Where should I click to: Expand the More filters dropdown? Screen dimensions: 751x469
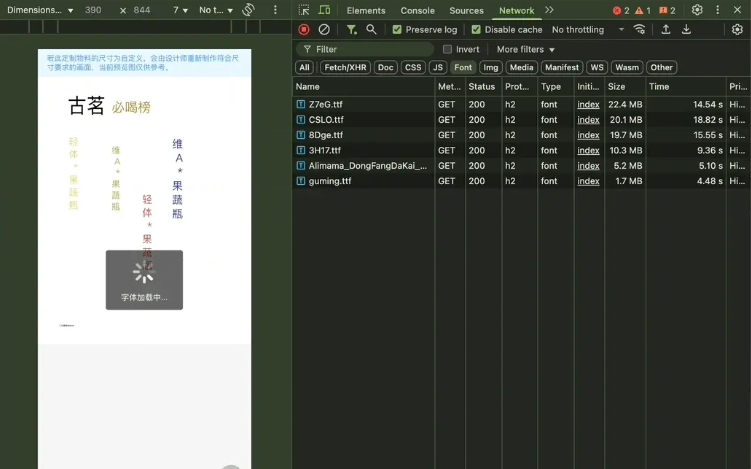[525, 49]
